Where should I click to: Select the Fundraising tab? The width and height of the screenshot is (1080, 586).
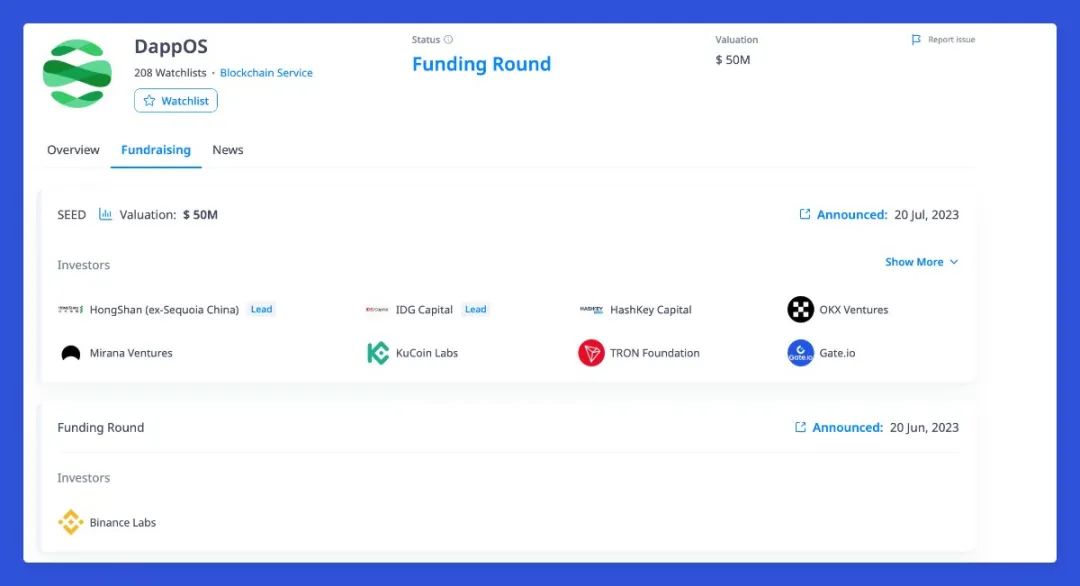[156, 150]
